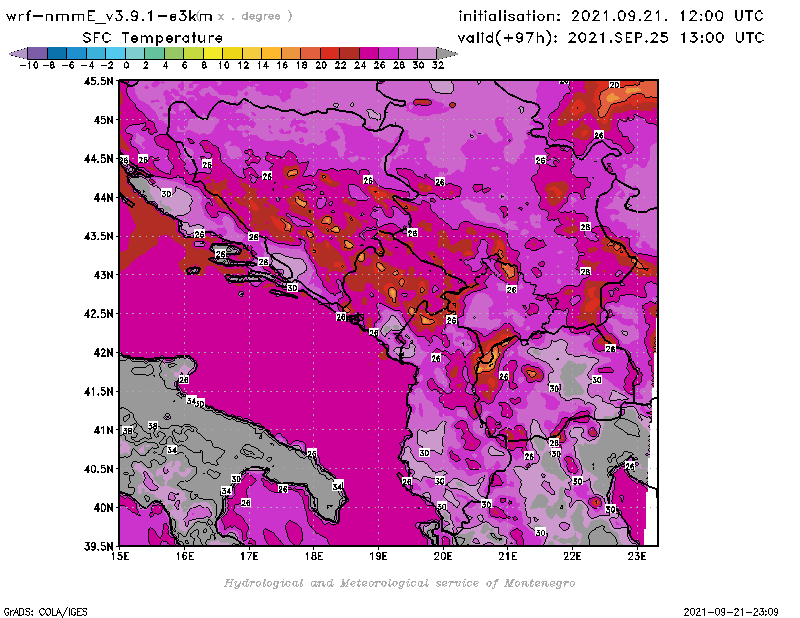The image size is (800, 618).
Task: Click the 32 label on the color scale
Action: pyautogui.click(x=438, y=65)
